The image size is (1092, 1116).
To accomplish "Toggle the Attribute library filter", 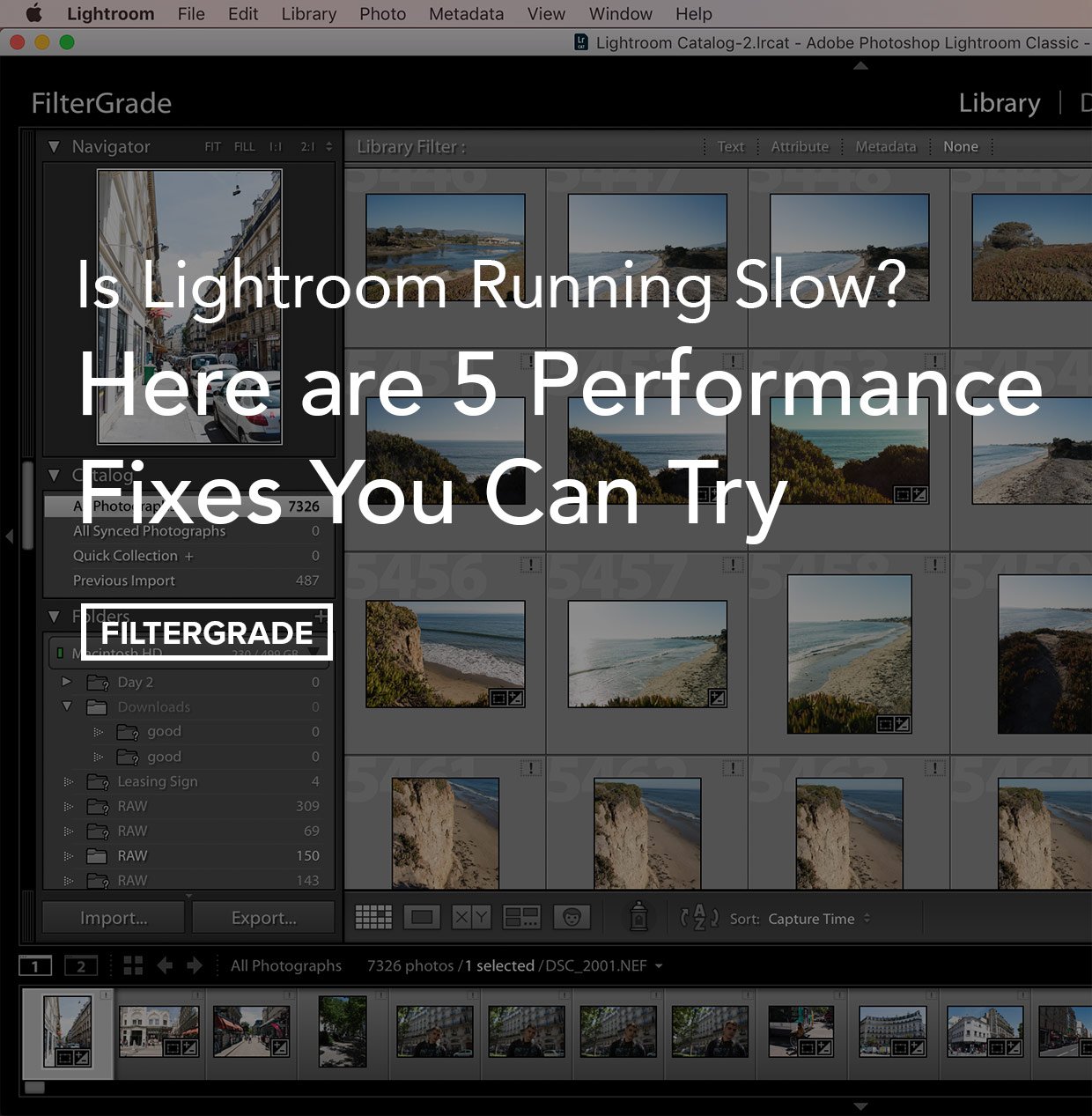I will coord(800,147).
